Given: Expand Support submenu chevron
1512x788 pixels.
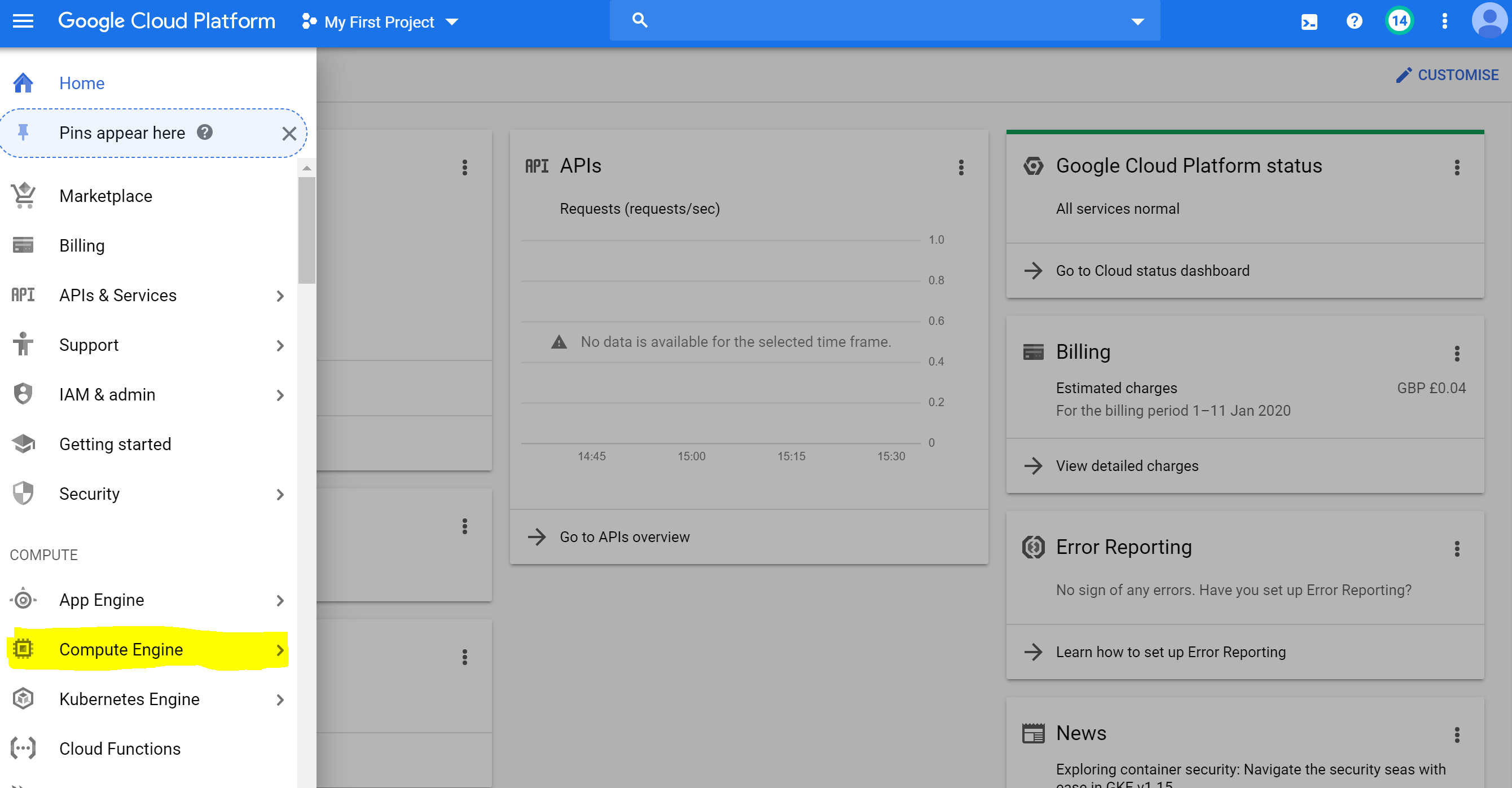Looking at the screenshot, I should [280, 346].
